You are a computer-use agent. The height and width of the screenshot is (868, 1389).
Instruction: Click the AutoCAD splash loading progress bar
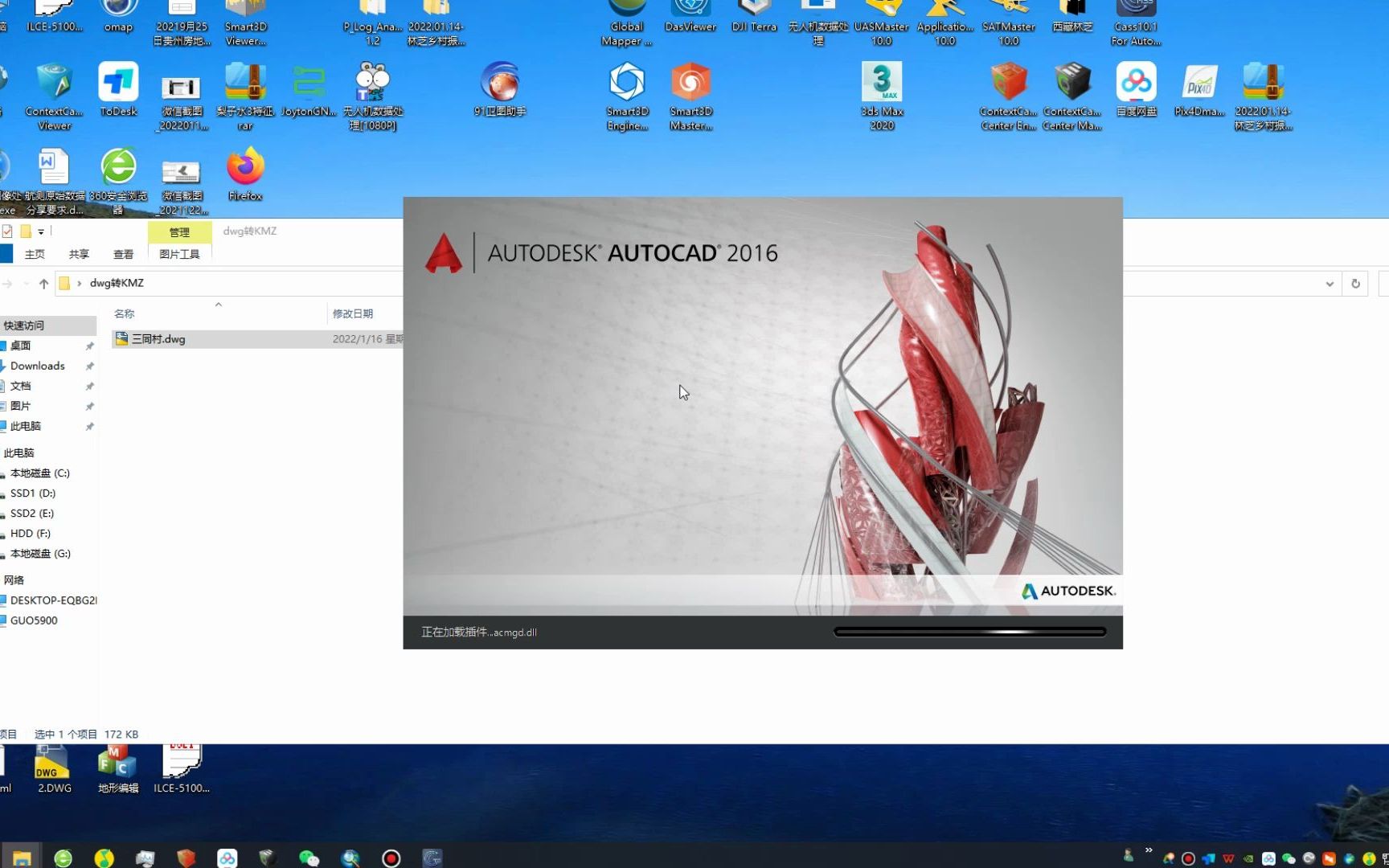tap(970, 633)
